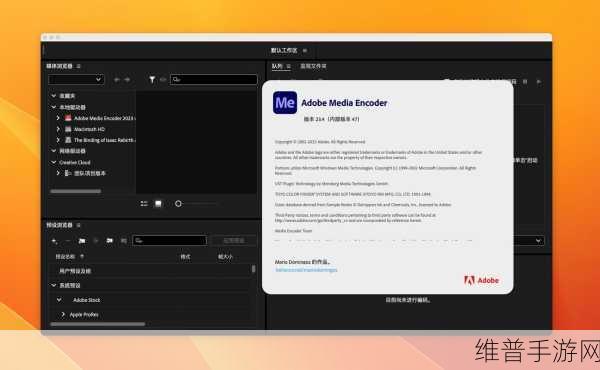The width and height of the screenshot is (600, 370).
Task: Click the back arrow in media browser
Action: pyautogui.click(x=117, y=80)
